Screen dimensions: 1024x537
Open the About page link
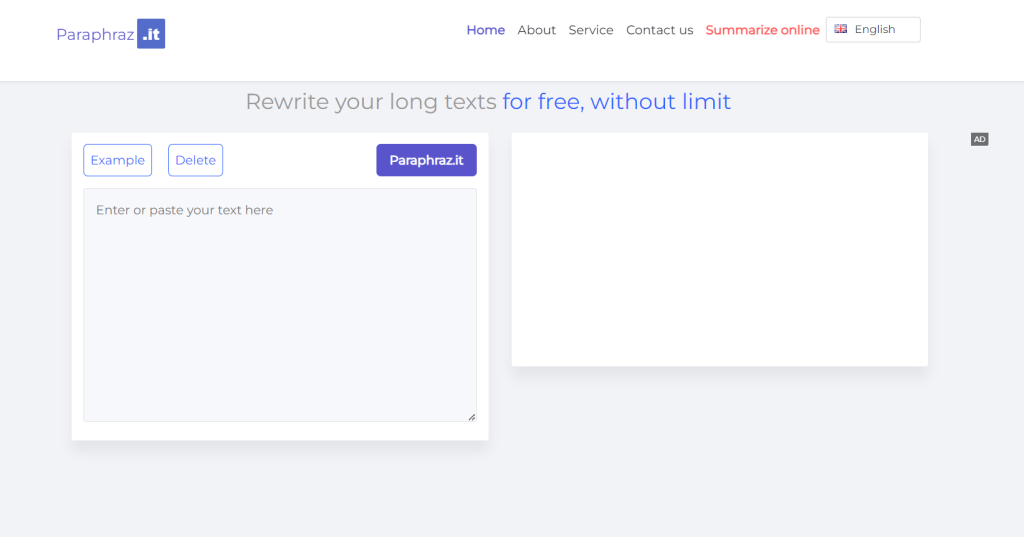[536, 30]
